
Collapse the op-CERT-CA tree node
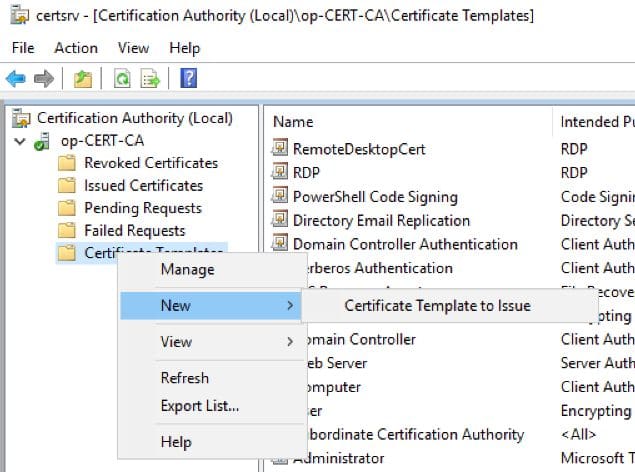pyautogui.click(x=19, y=141)
